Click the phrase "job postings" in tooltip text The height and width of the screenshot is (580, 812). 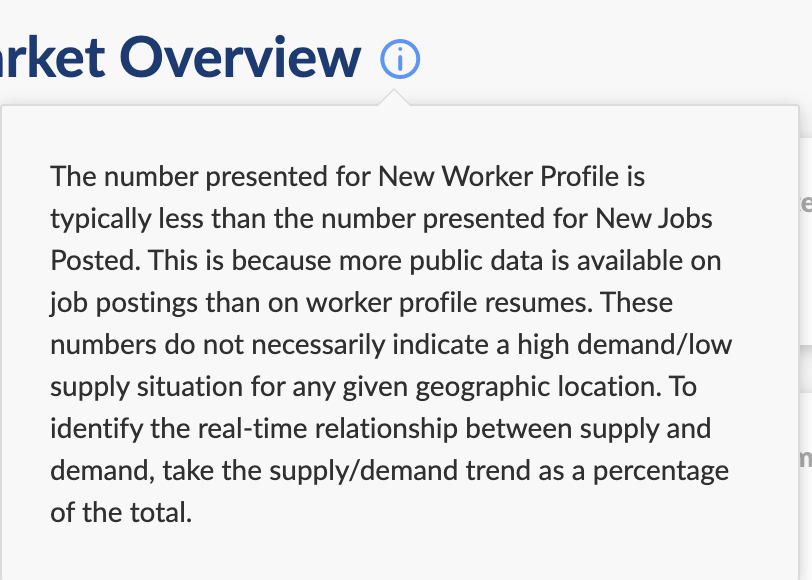point(124,303)
